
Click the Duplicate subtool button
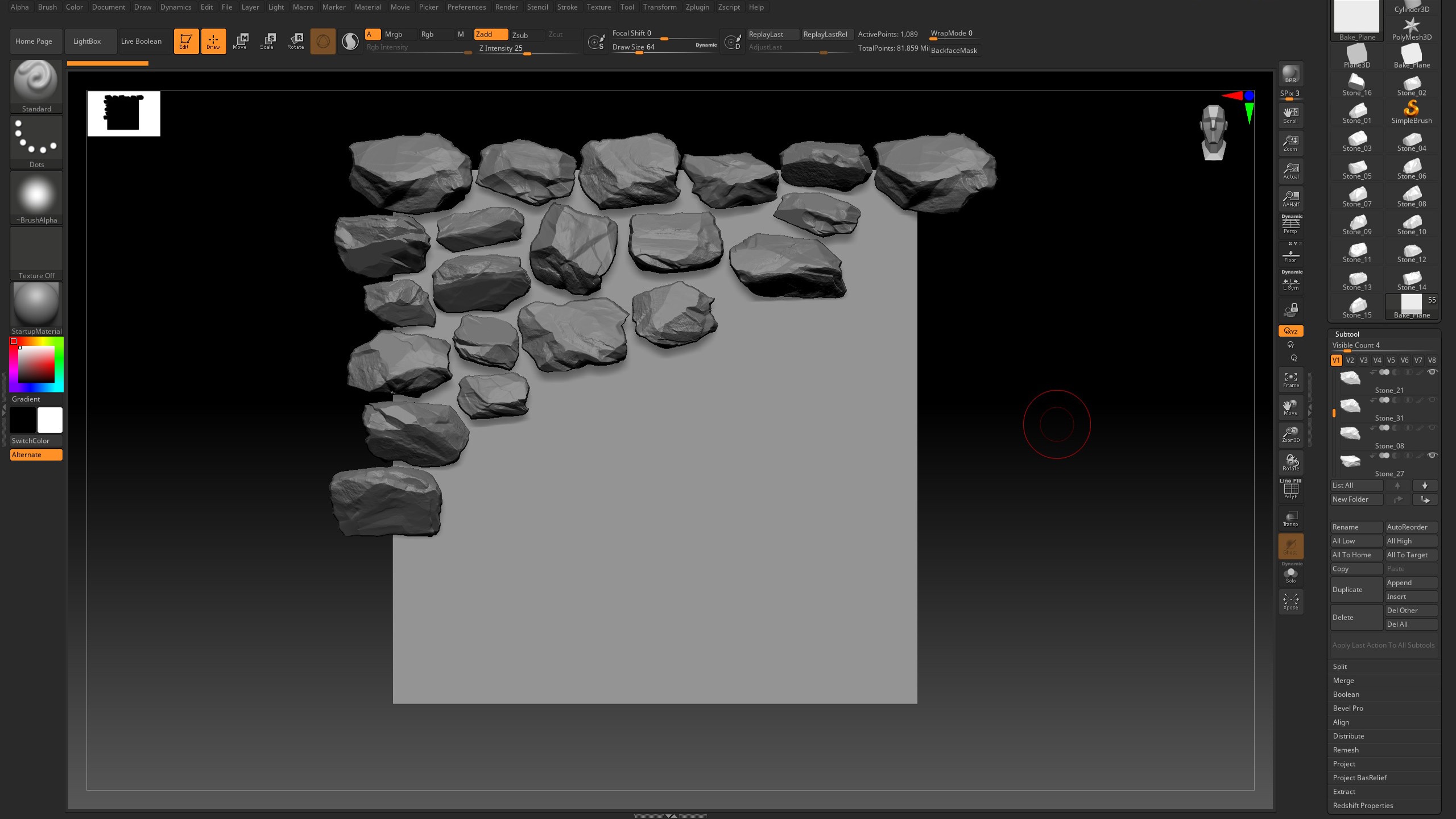pos(1356,590)
